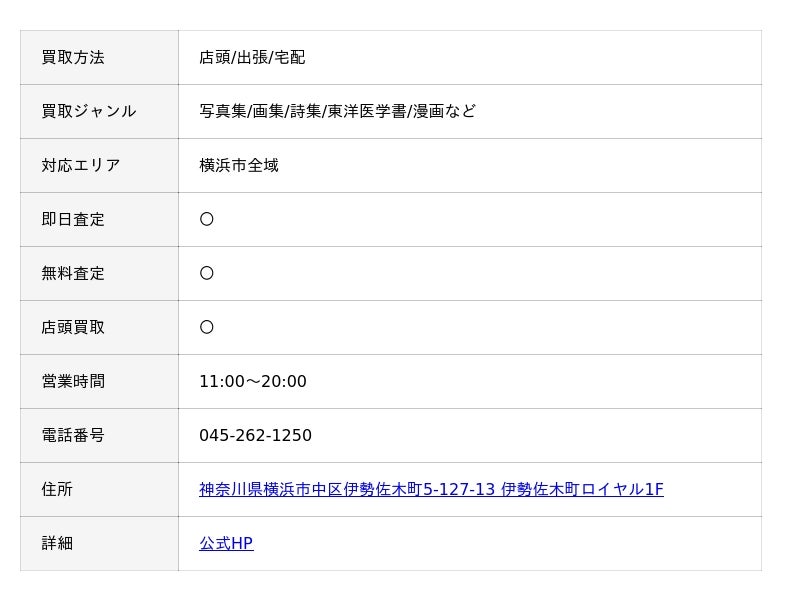Viewport: 800px width, 601px height.
Task: Click the 買取方法 header cell
Action: coord(99,58)
